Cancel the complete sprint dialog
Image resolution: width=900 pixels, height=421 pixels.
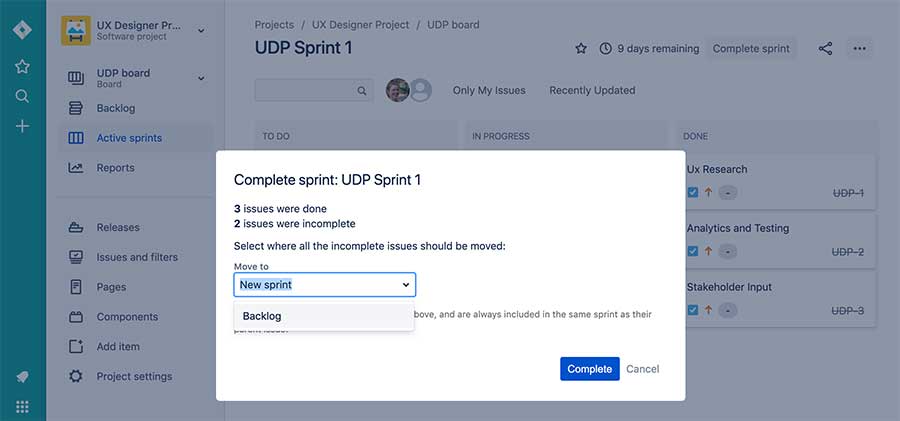click(x=642, y=369)
